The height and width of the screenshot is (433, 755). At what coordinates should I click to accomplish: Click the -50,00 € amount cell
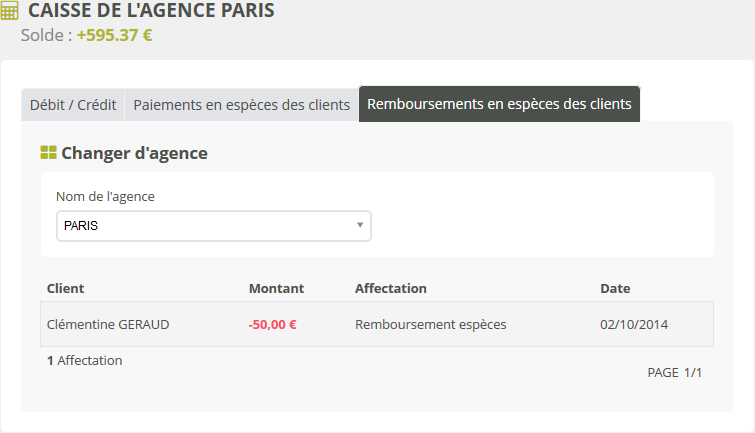pyautogui.click(x=272, y=324)
